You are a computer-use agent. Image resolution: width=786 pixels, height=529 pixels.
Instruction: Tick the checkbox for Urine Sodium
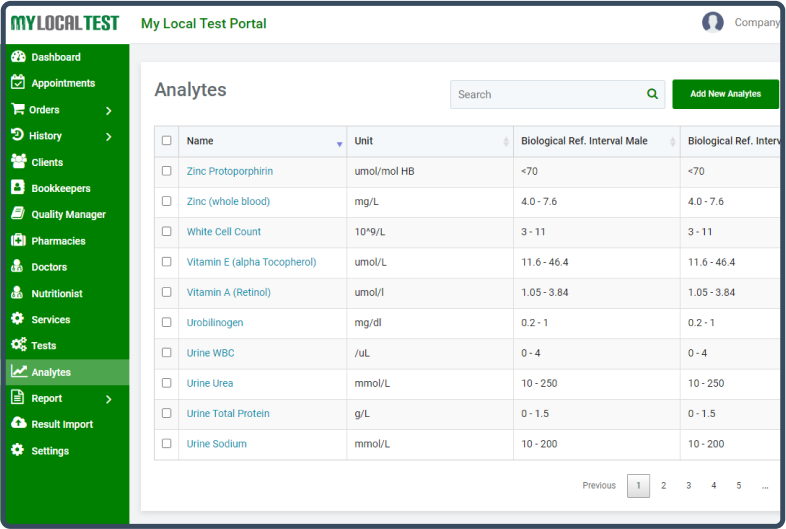click(167, 444)
